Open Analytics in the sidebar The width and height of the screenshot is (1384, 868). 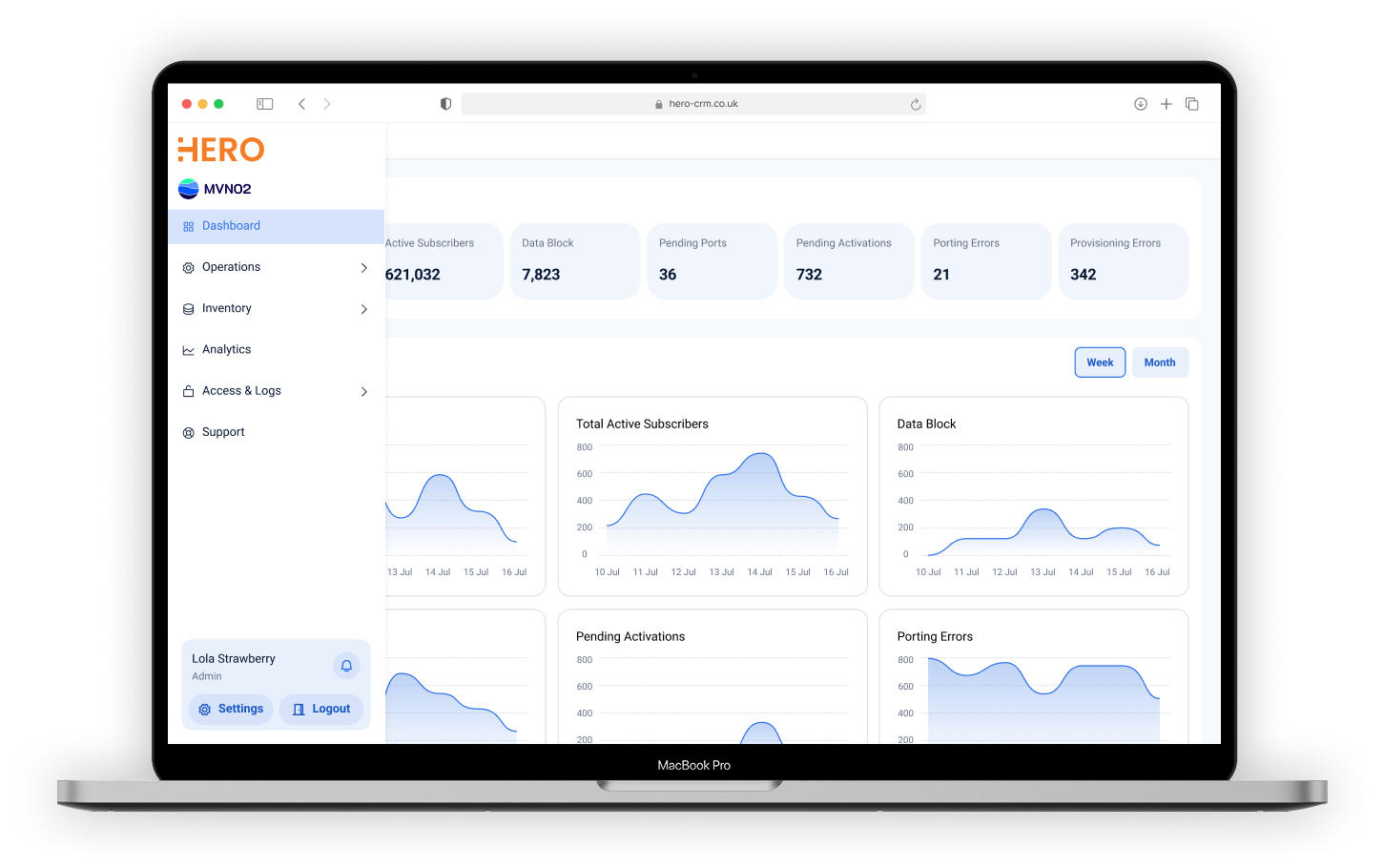(227, 350)
